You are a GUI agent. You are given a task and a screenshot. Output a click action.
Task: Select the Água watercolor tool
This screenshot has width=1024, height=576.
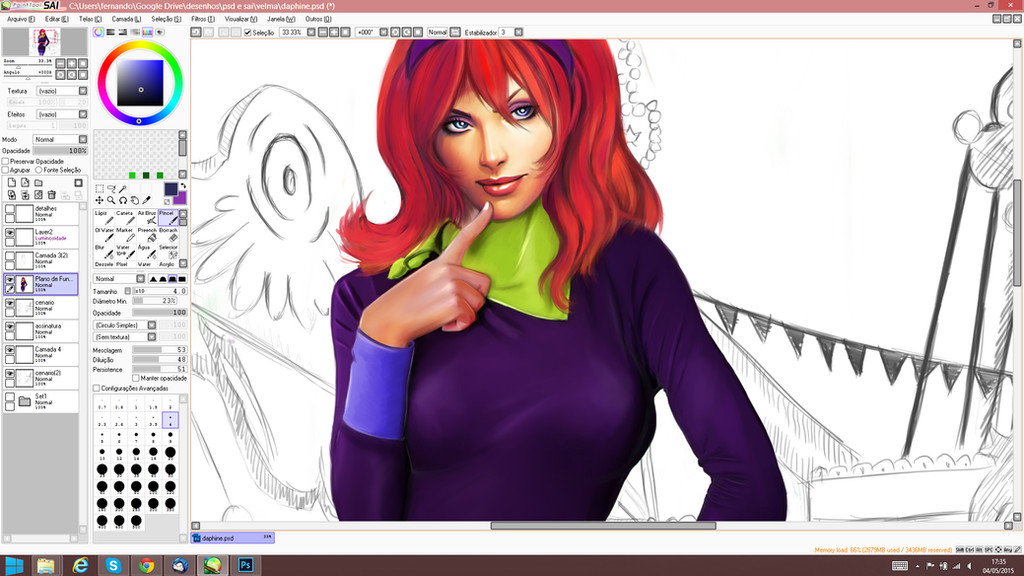coord(147,251)
